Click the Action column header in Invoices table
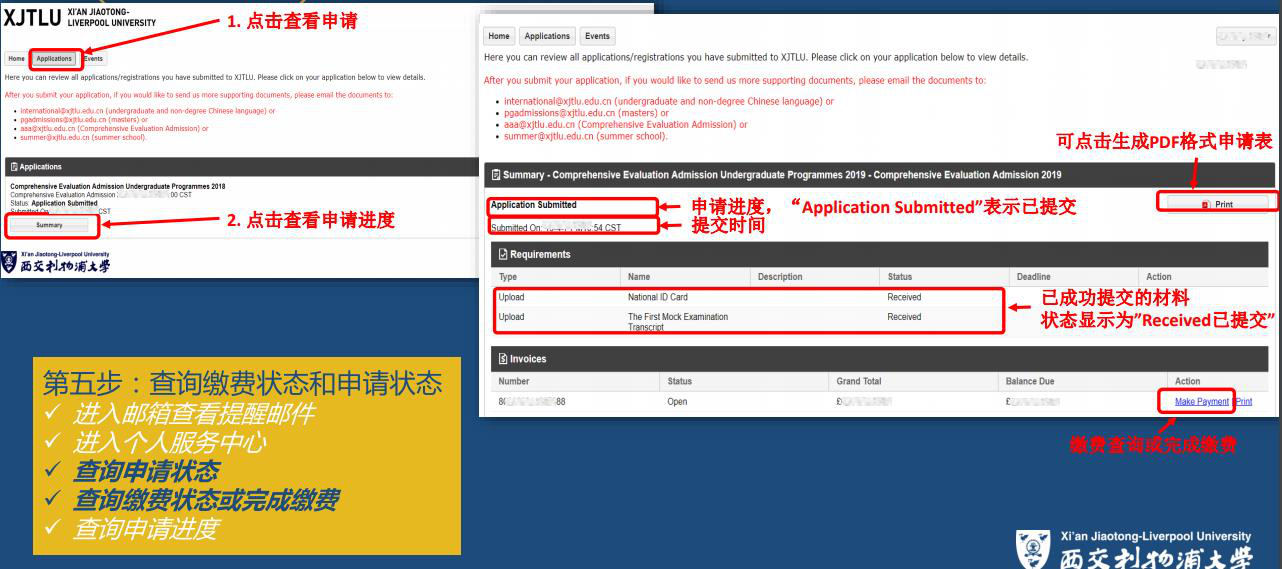The width and height of the screenshot is (1282, 569). pyautogui.click(x=1187, y=382)
